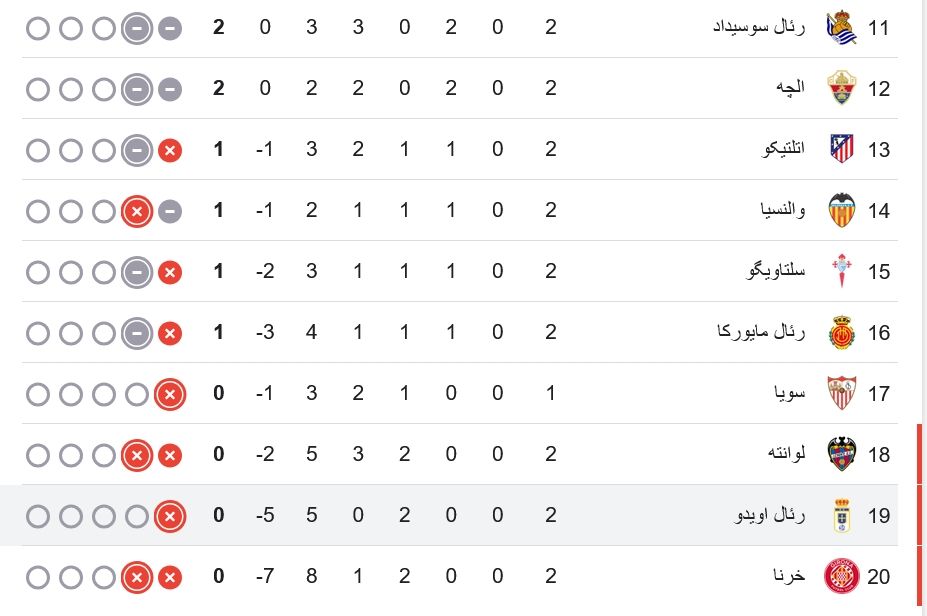Image resolution: width=927 pixels, height=616 pixels.
Task: Open the Atletico Madrid crest in row 13
Action: pyautogui.click(x=841, y=149)
